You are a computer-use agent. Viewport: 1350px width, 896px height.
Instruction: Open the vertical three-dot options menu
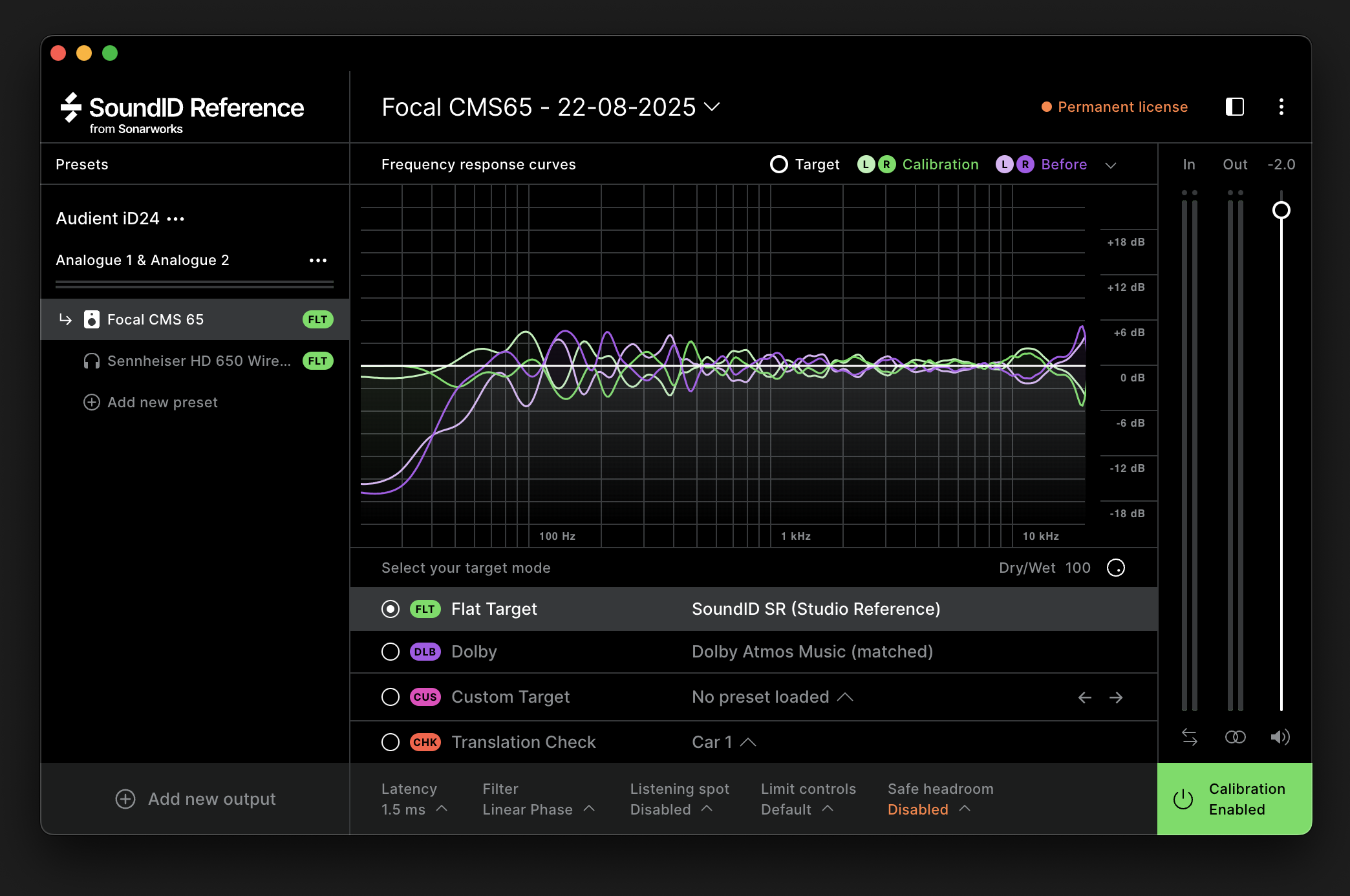pos(1281,107)
